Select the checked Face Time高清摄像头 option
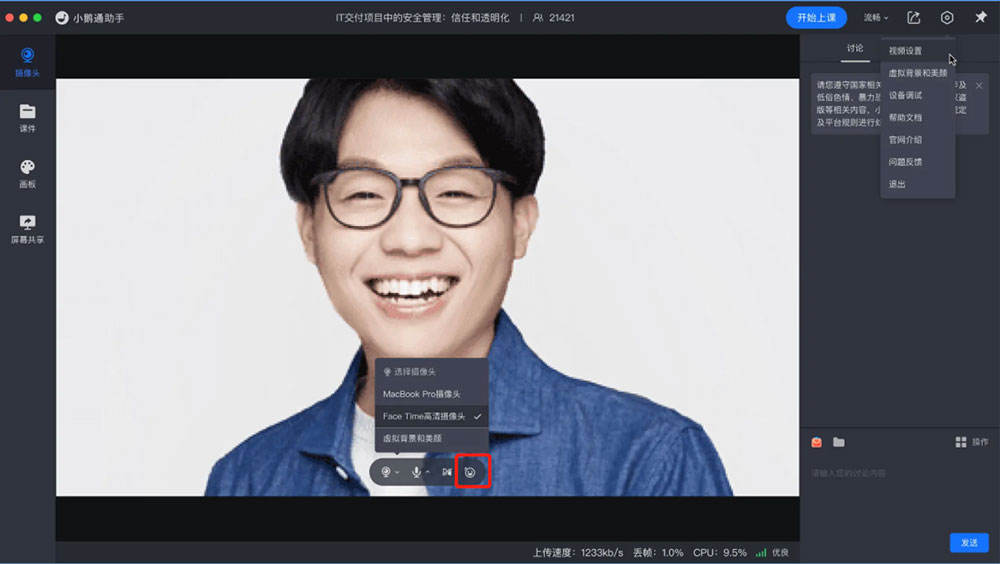Image resolution: width=1000 pixels, height=564 pixels. click(431, 416)
